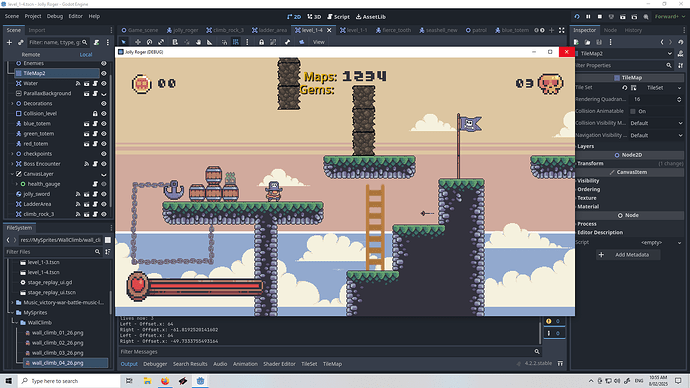Switch to the Script workspace
690x388 pixels.
(338, 17)
